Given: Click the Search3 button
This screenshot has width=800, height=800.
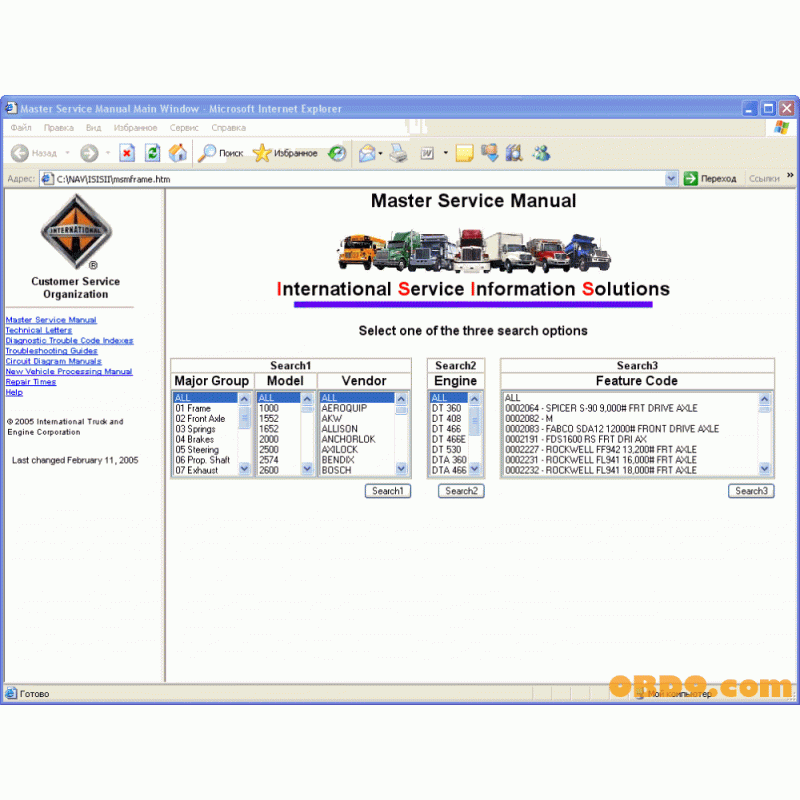Looking at the screenshot, I should [751, 491].
